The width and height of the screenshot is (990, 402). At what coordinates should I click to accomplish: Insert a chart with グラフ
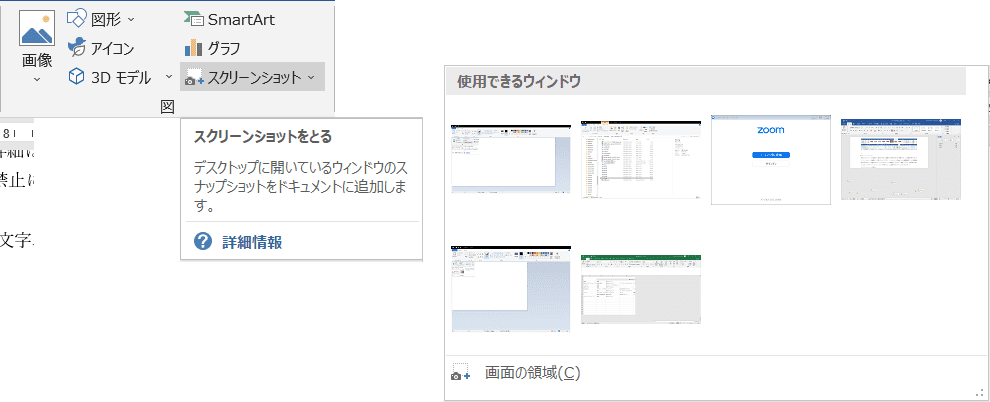coord(193,47)
